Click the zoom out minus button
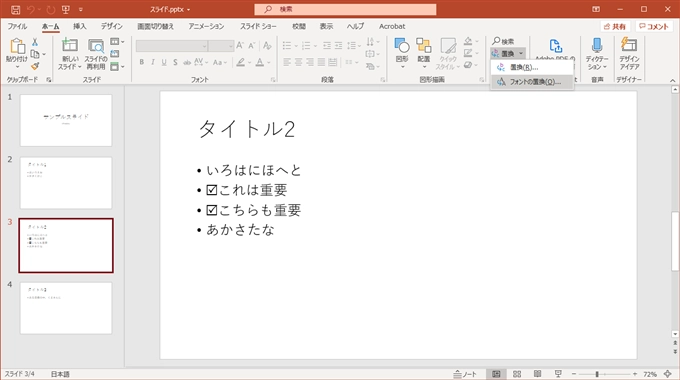This screenshot has height=380, width=680. tap(574, 374)
